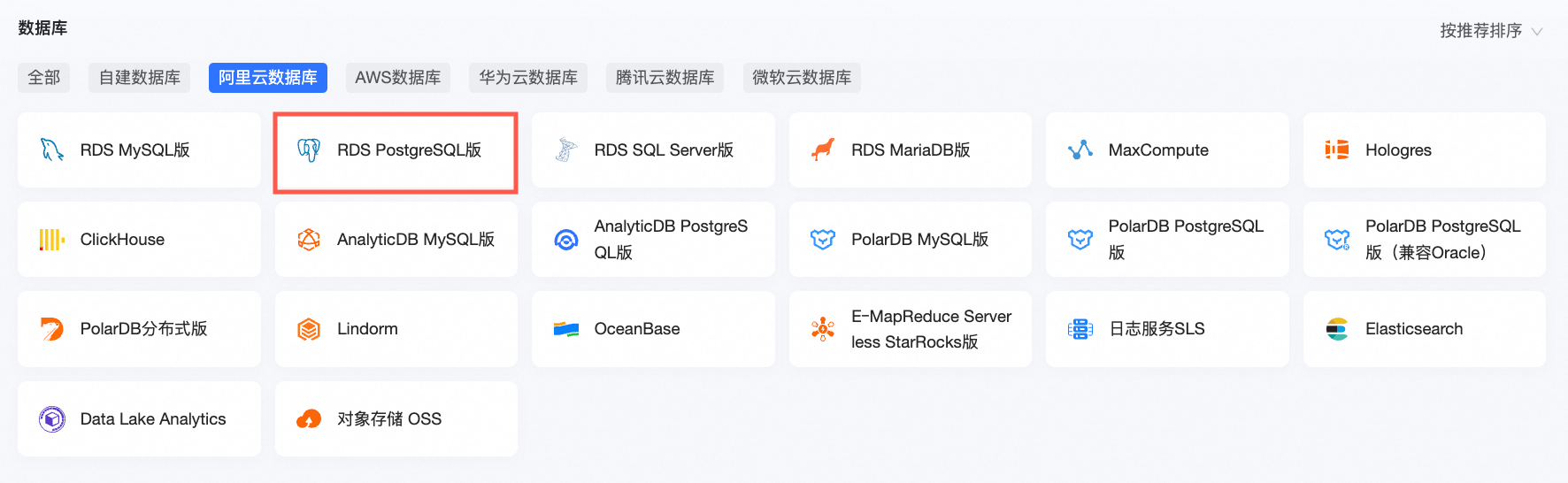The image size is (1568, 483).
Task: Click the 对象存储 OSS cloud icon
Action: coord(309,419)
